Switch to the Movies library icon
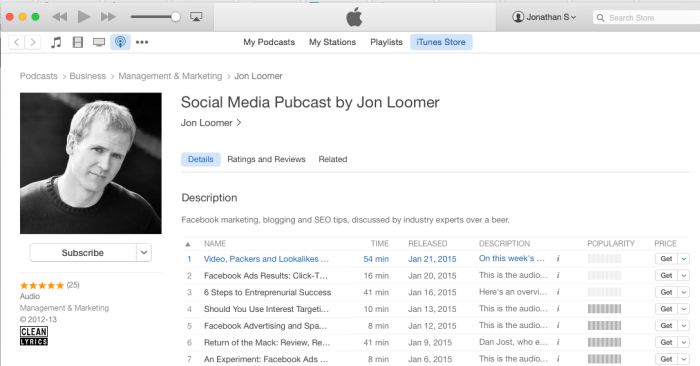The width and height of the screenshot is (700, 366). click(x=78, y=42)
